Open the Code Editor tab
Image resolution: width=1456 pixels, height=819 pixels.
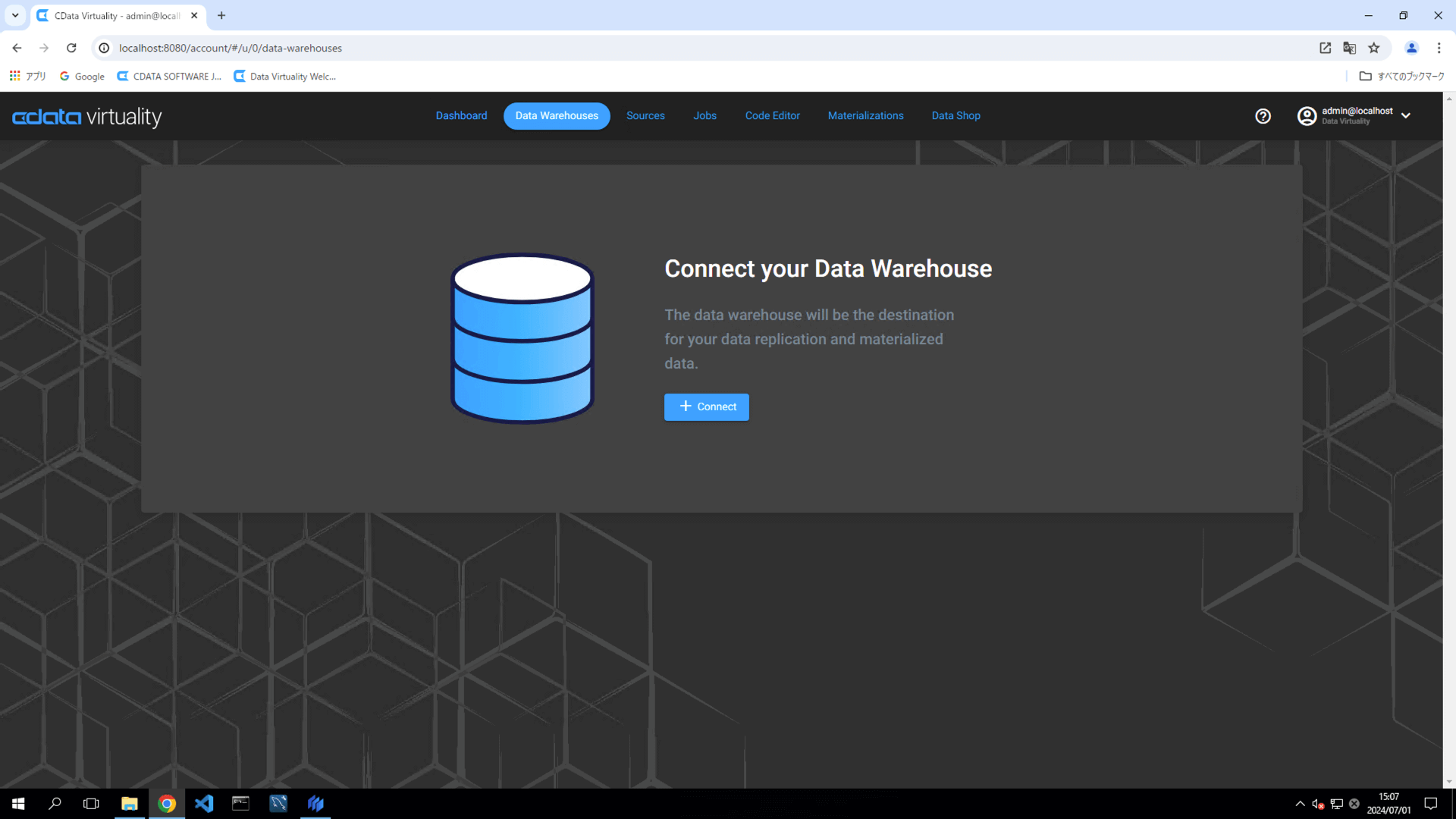(772, 116)
